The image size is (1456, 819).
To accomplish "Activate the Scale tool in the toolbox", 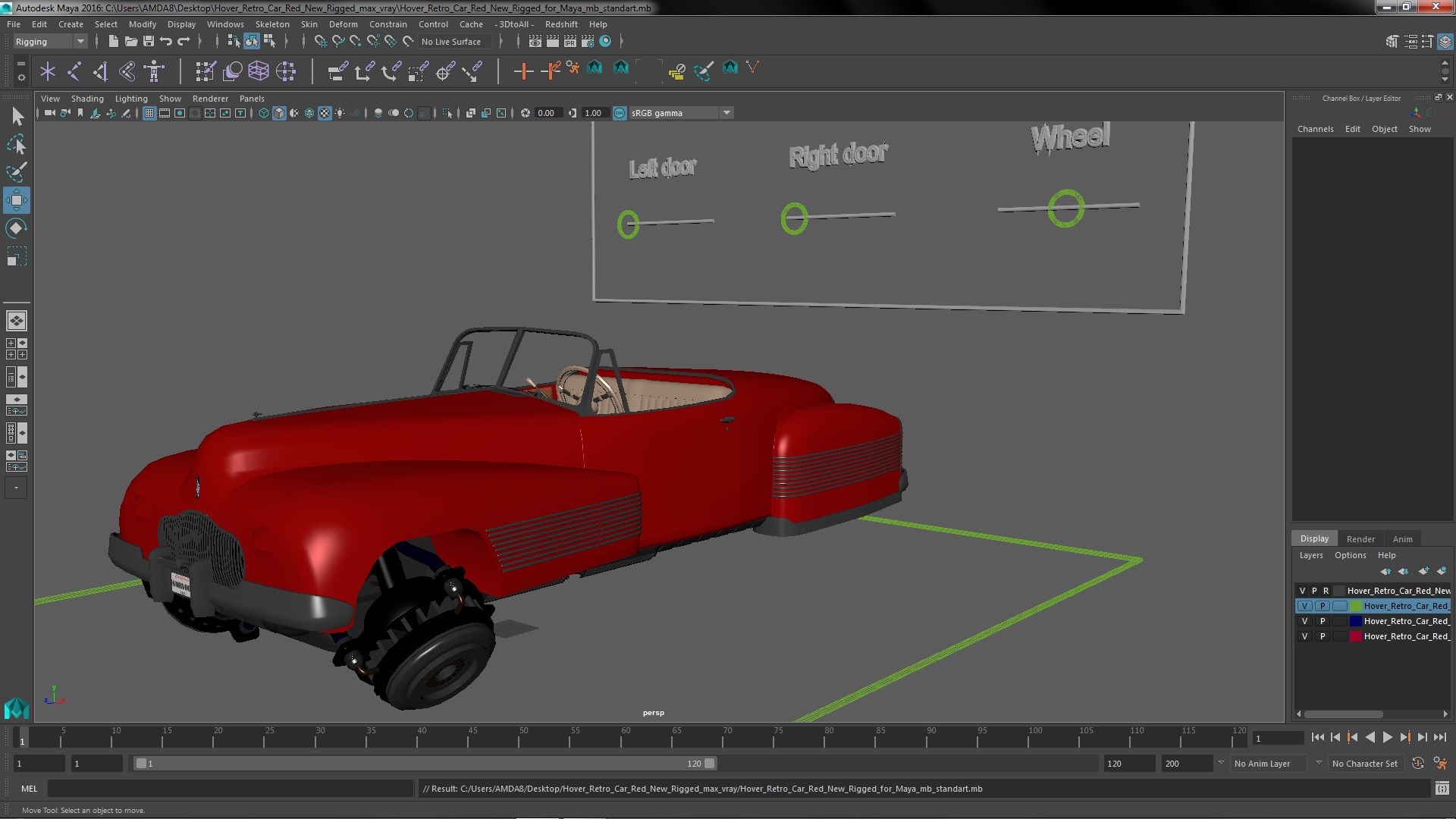I will 17,256.
